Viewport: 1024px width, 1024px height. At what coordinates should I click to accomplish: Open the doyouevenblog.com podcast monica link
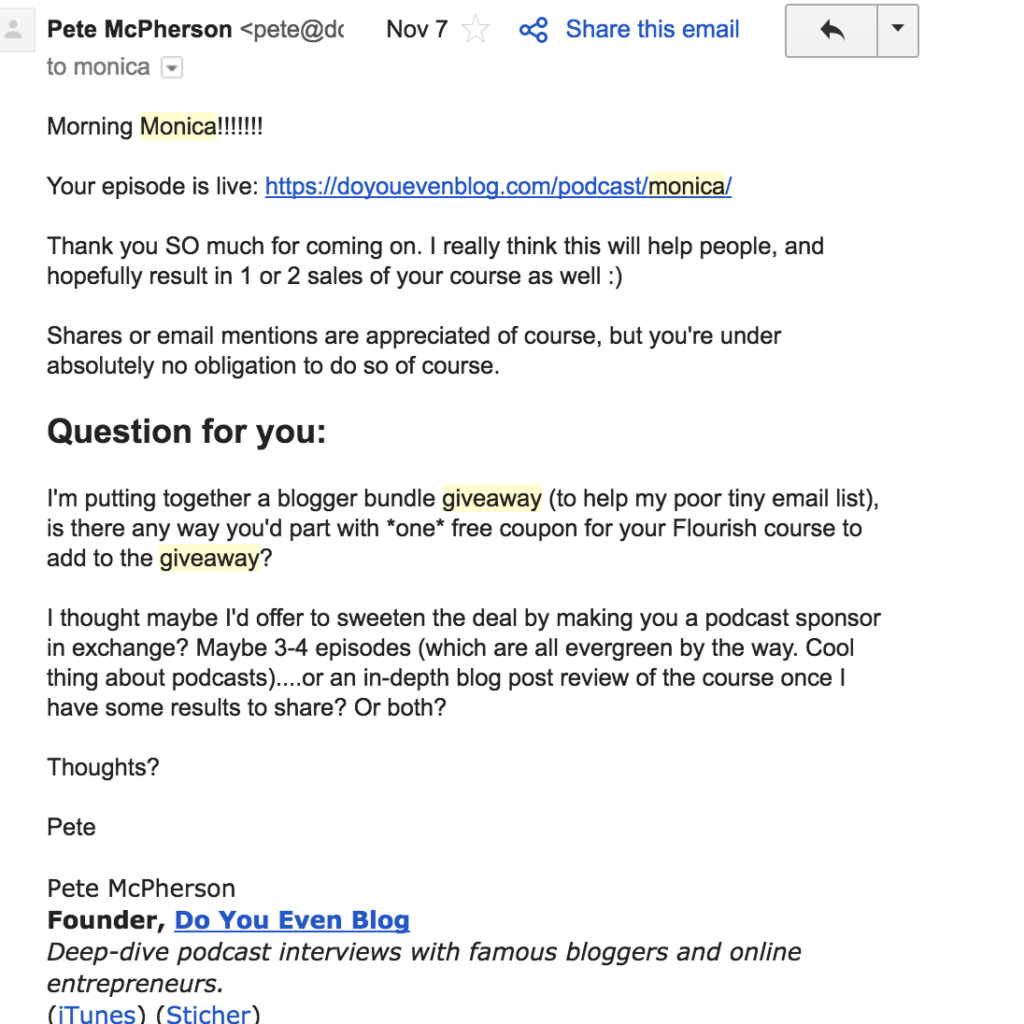(498, 187)
